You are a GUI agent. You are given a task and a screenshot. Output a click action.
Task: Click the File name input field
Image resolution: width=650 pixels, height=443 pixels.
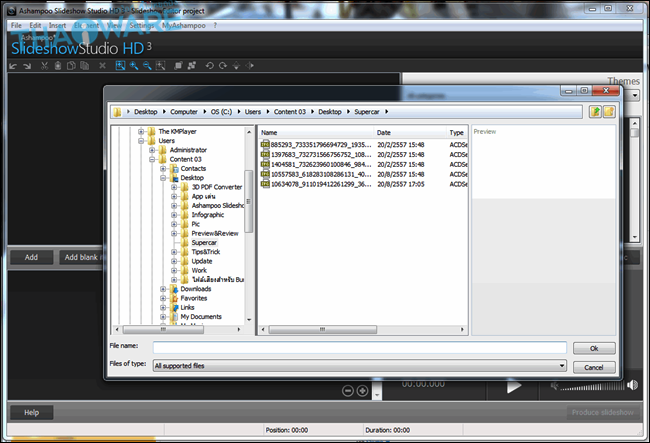click(x=359, y=348)
